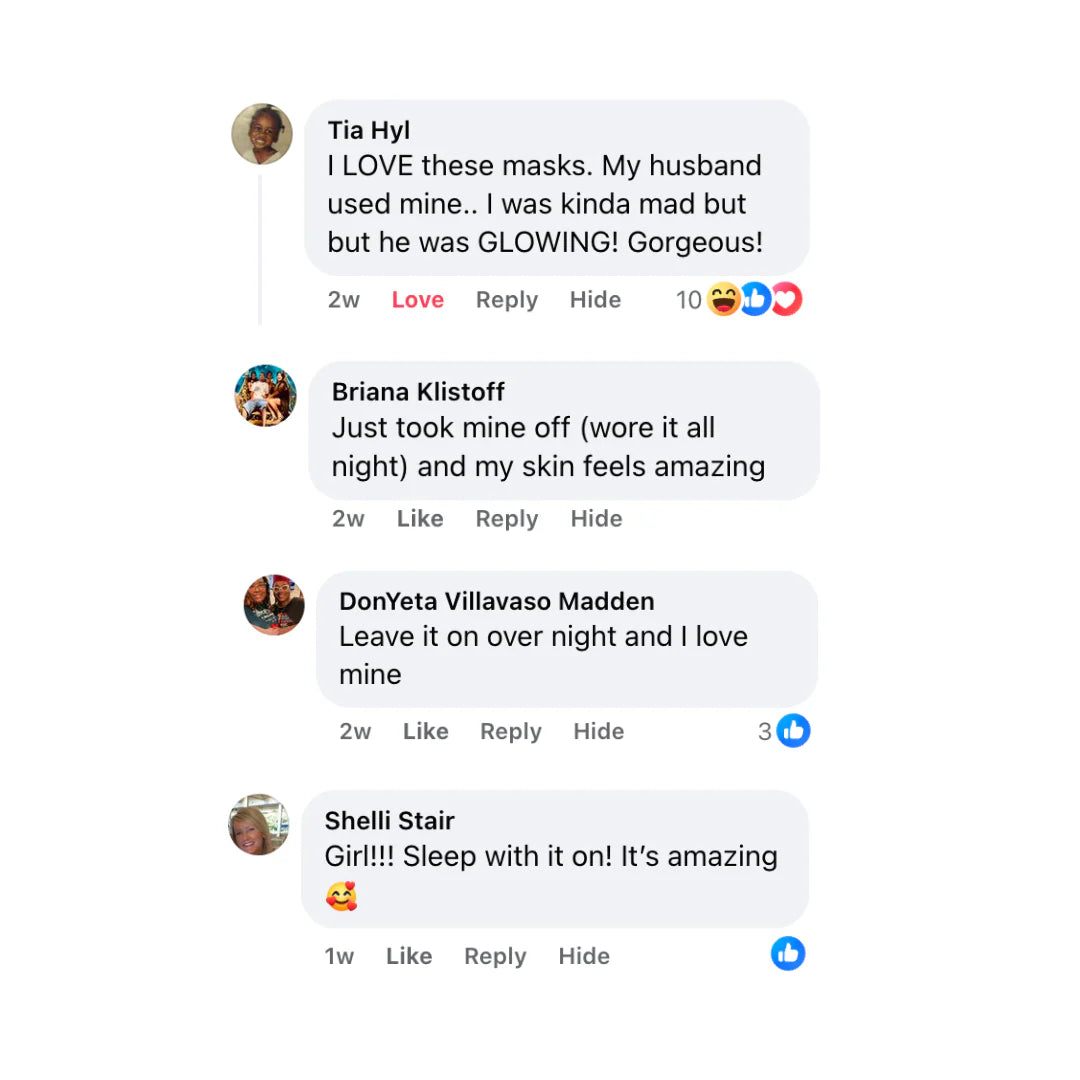Open Shelli Stair's profile photo
Viewport: 1080px width, 1080px height.
click(259, 824)
